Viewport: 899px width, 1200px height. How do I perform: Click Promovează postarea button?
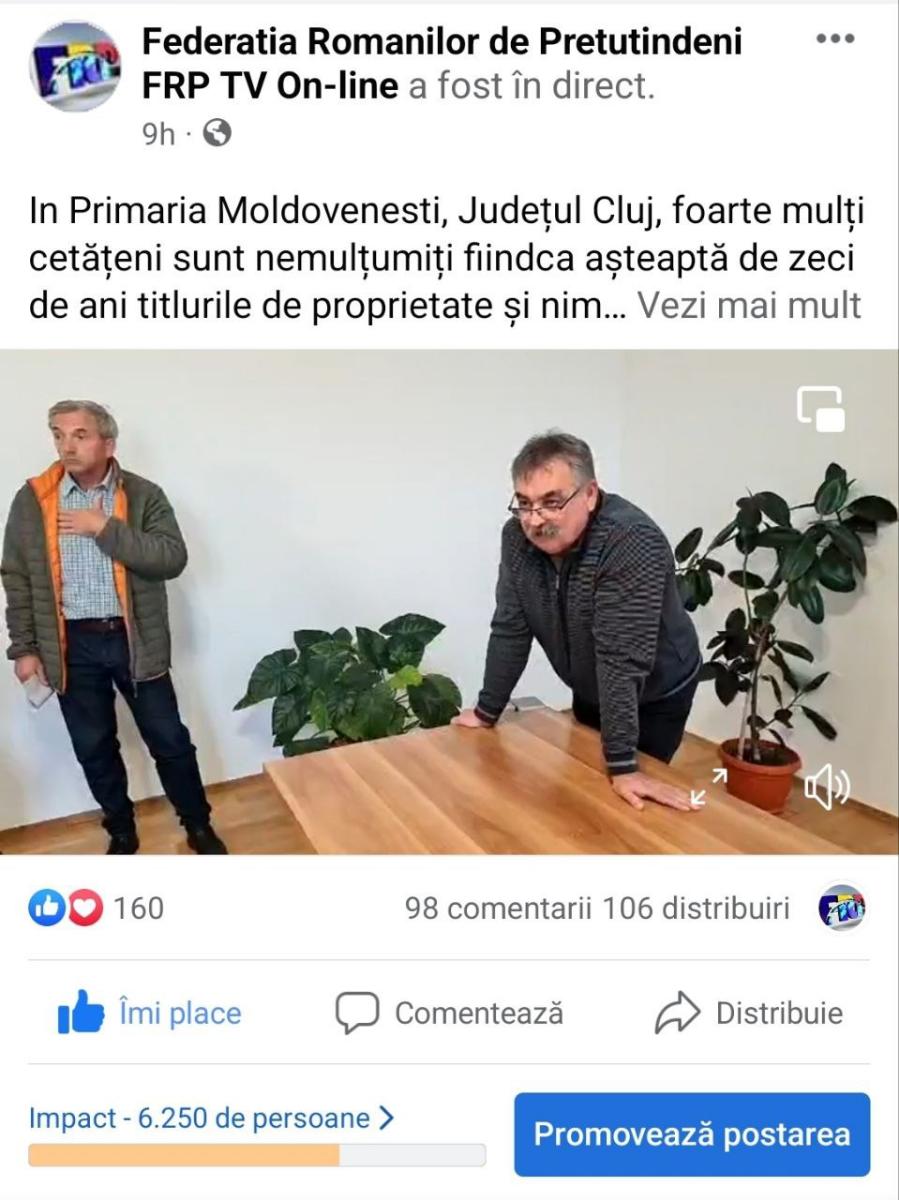click(x=692, y=1134)
